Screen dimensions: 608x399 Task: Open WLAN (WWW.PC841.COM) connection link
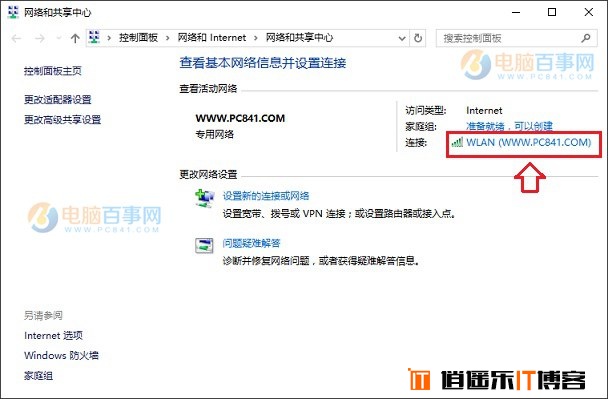pos(529,142)
